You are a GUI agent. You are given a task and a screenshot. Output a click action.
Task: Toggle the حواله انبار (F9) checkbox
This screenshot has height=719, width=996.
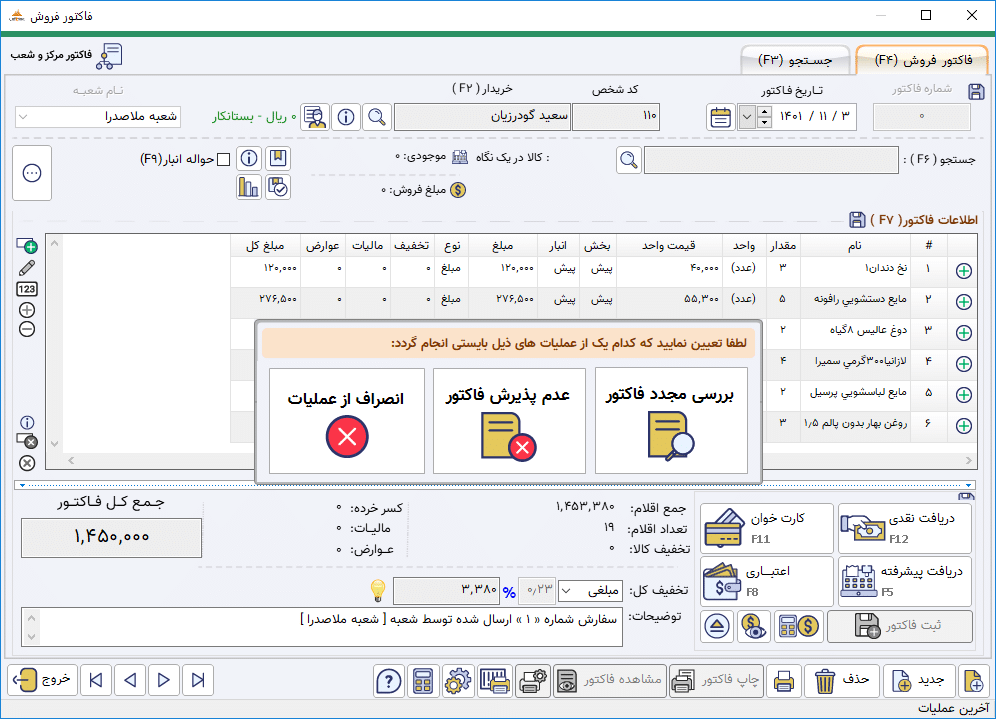click(224, 159)
